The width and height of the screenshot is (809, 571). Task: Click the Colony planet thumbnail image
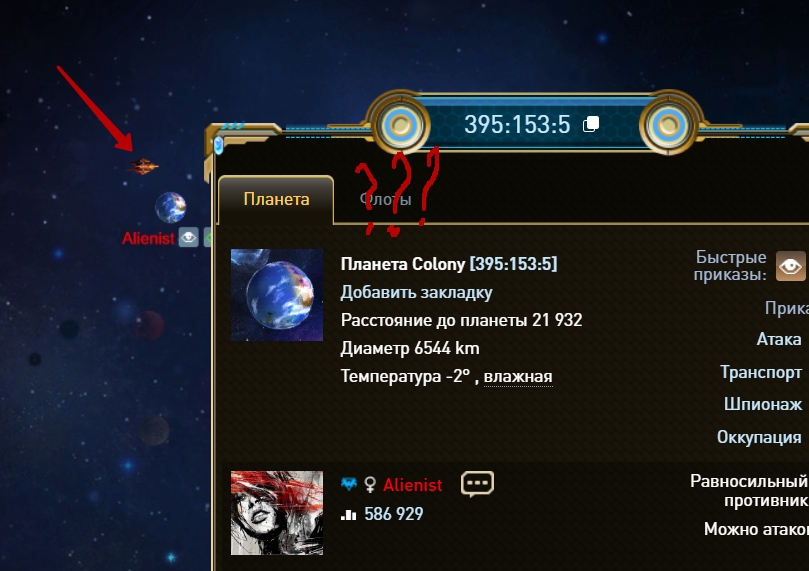(277, 295)
